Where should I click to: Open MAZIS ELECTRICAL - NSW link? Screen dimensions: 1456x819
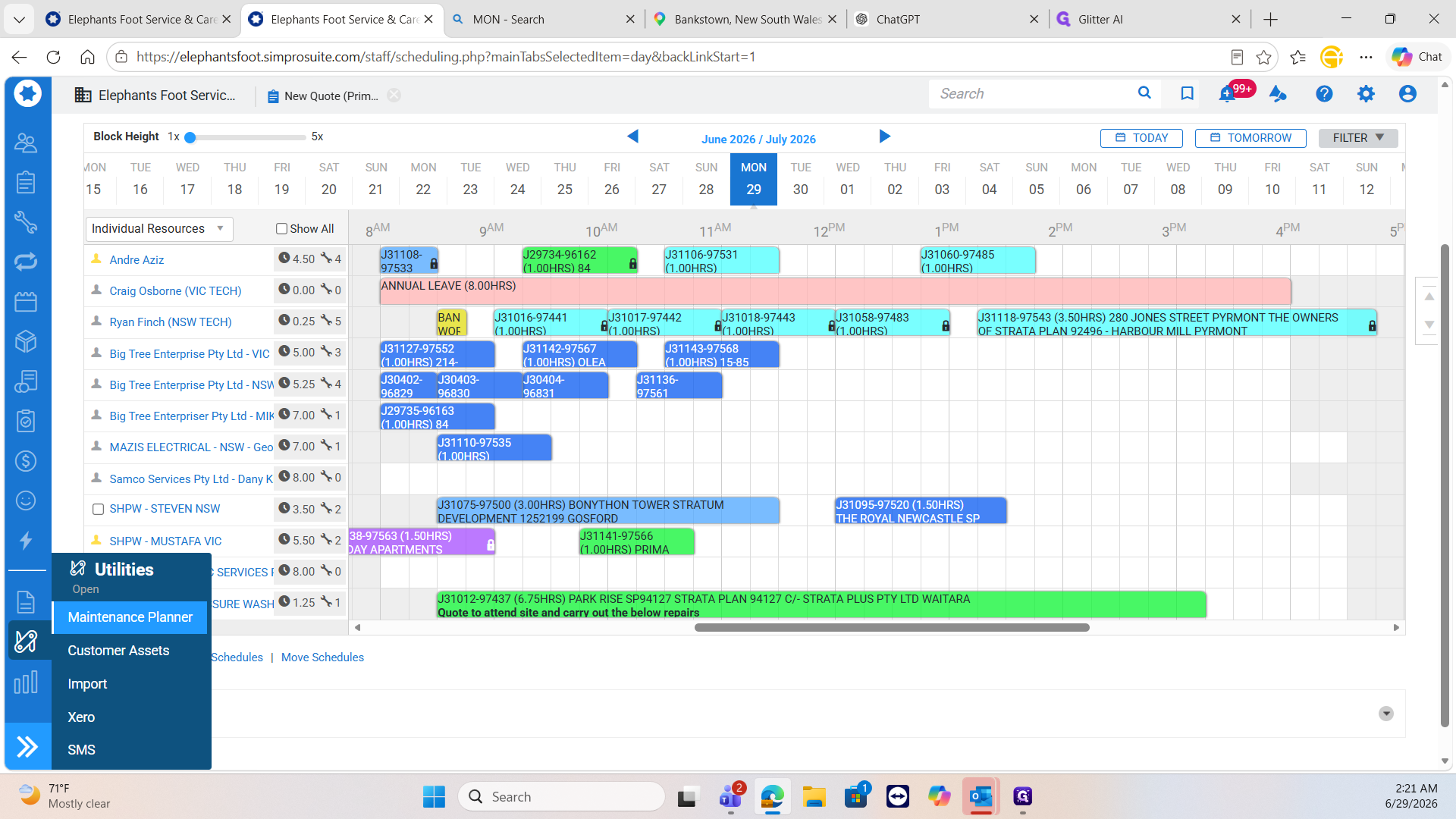pyautogui.click(x=191, y=447)
